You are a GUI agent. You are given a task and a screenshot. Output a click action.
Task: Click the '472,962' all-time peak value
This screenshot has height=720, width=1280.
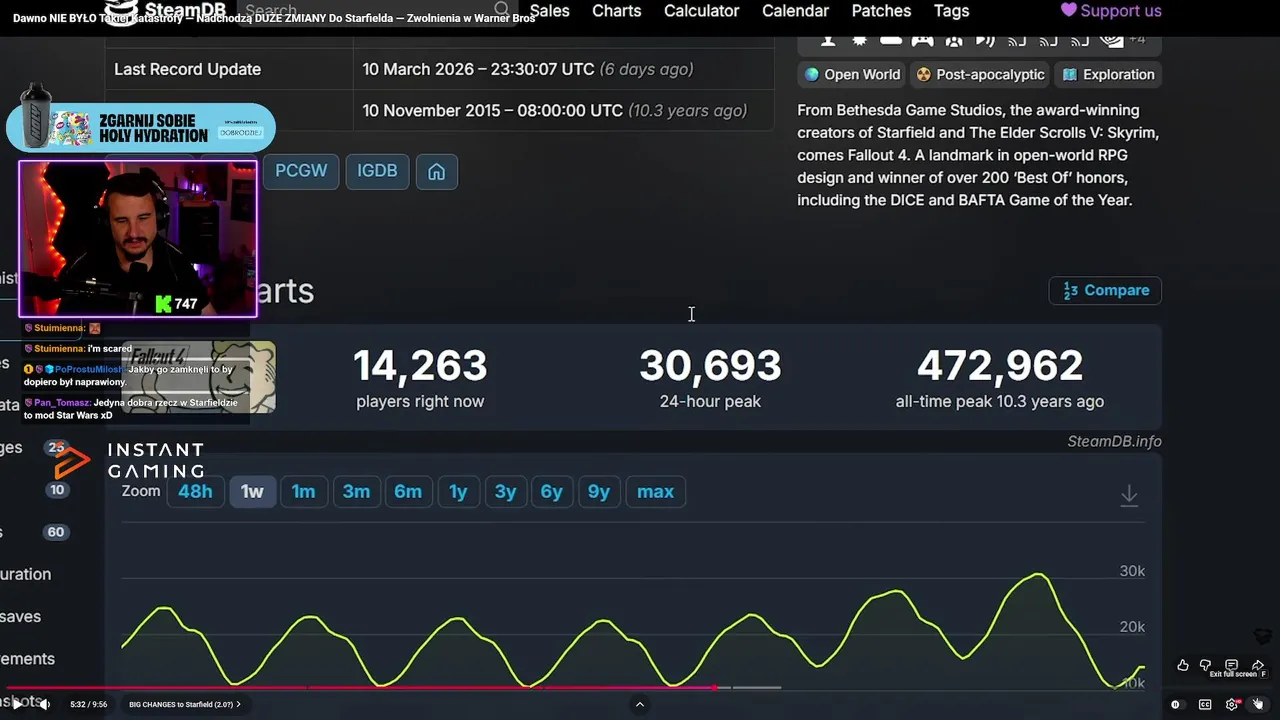tap(1000, 366)
